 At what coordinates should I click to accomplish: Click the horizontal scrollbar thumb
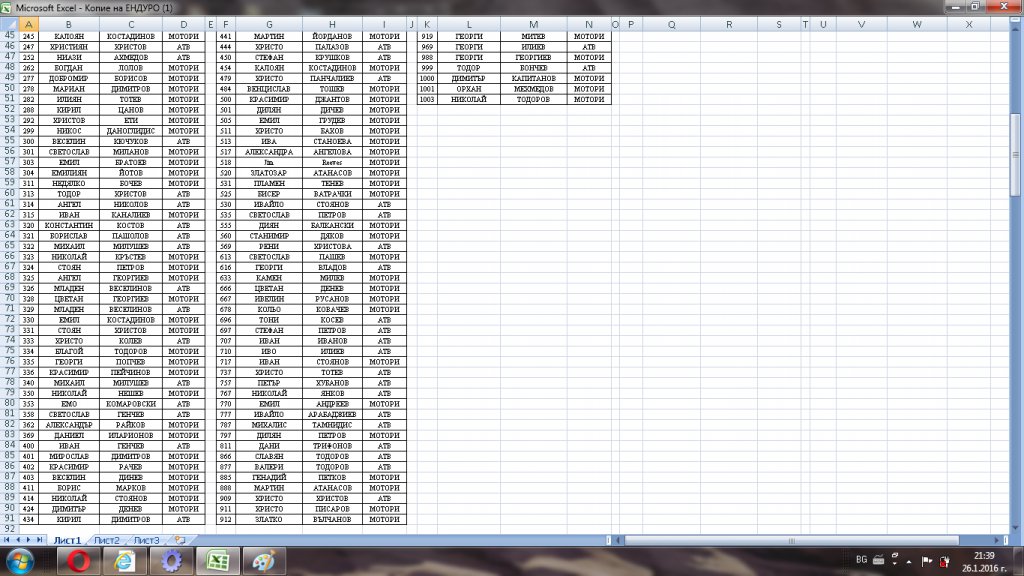[792, 540]
